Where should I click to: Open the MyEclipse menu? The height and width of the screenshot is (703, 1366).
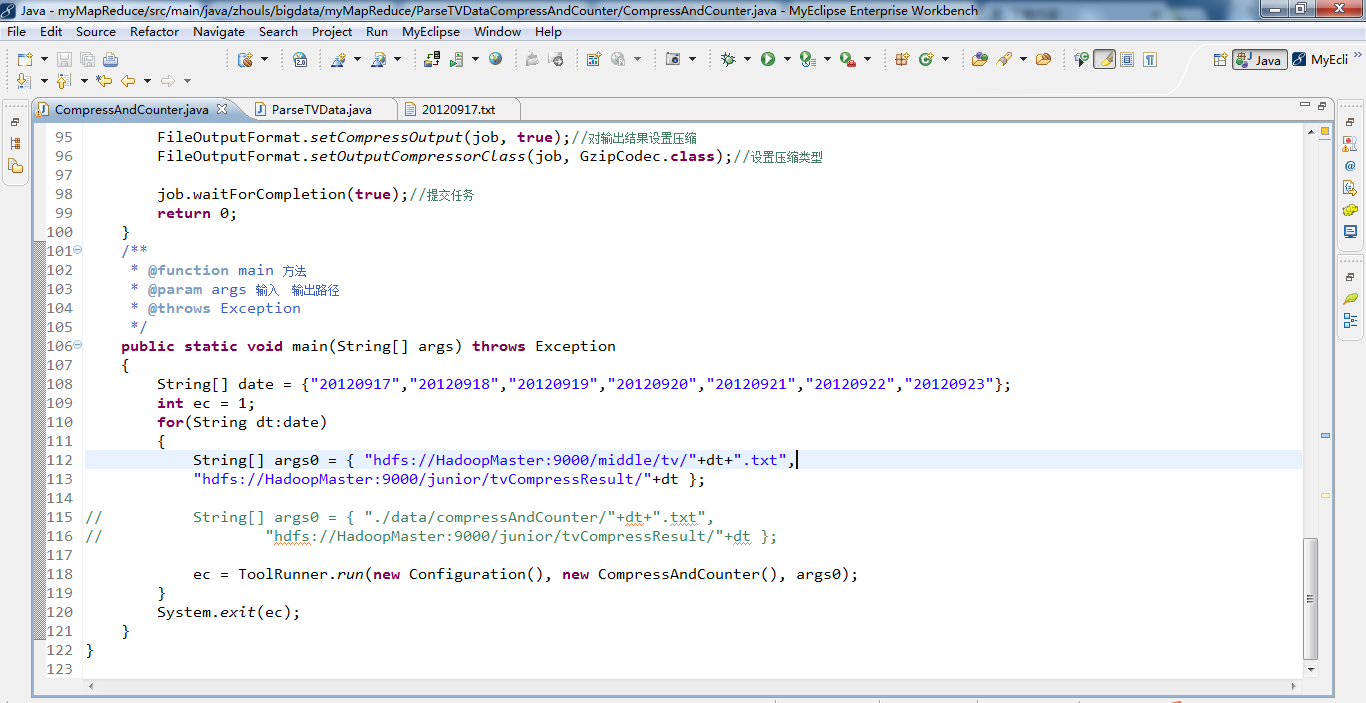431,32
